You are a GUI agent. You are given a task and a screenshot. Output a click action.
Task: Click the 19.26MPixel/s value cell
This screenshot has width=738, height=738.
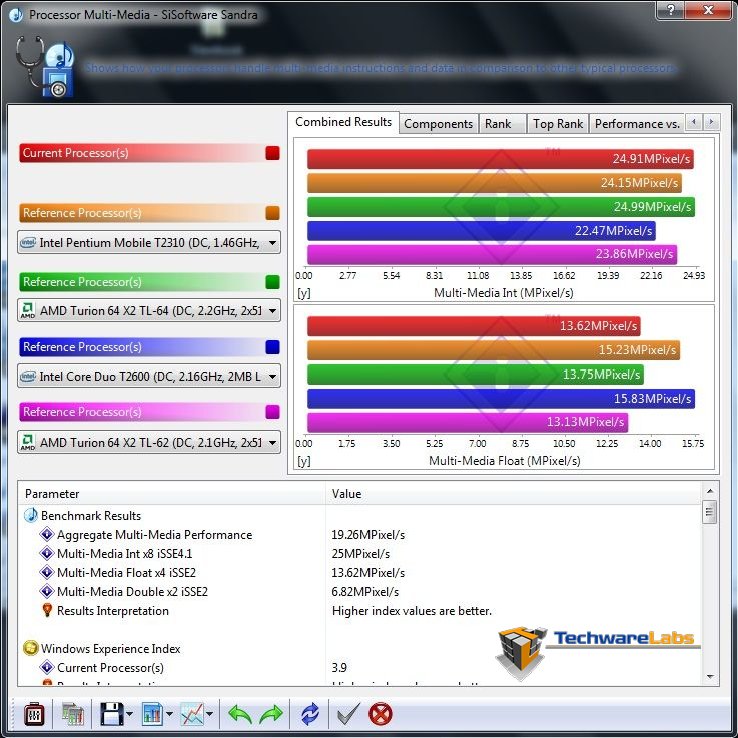368,535
